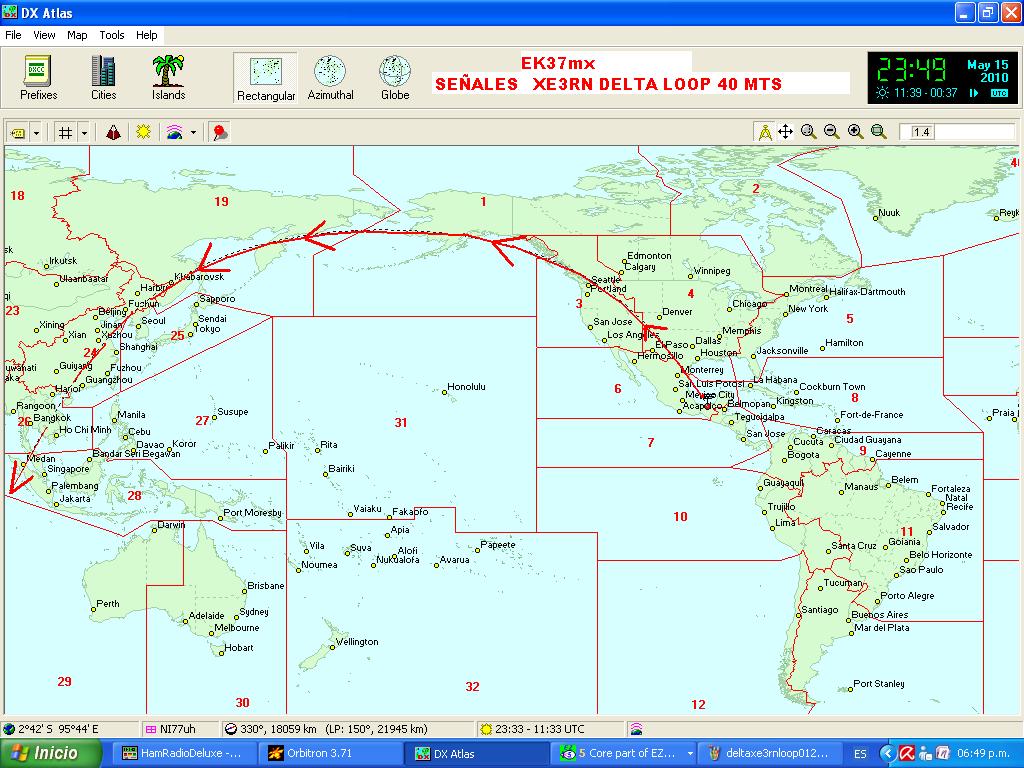The height and width of the screenshot is (768, 1024).
Task: Click the Wellington city label
Action: (357, 642)
